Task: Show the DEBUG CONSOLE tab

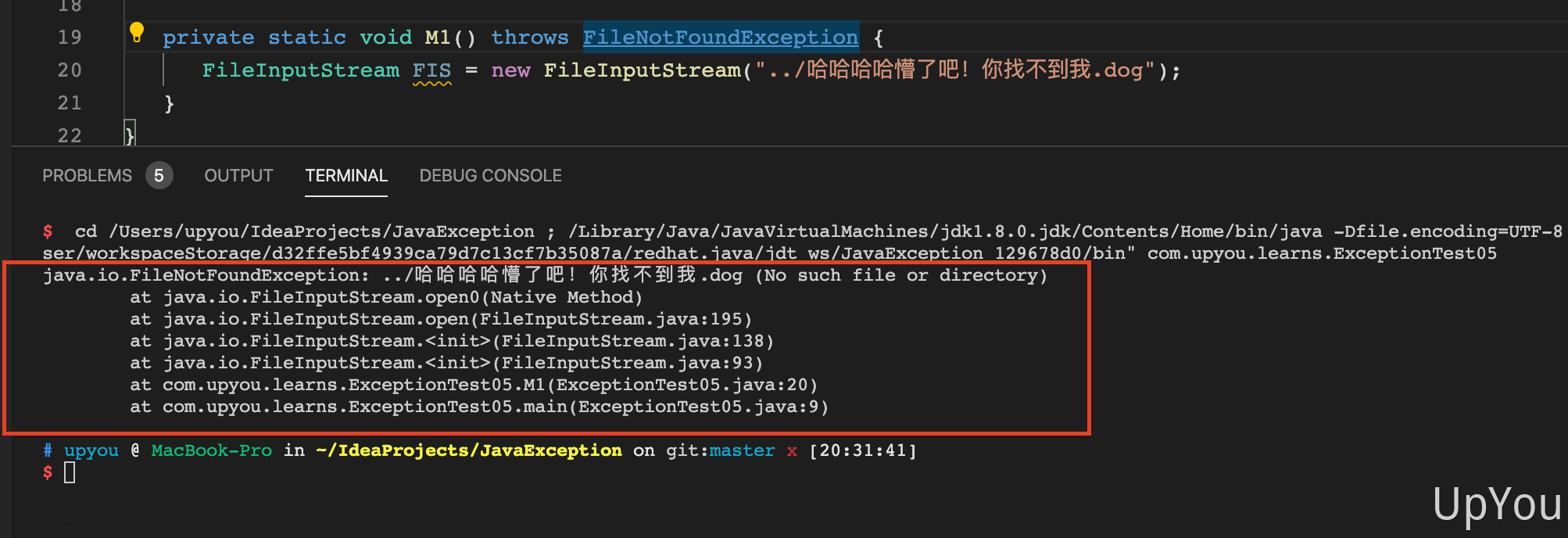Action: (x=490, y=176)
